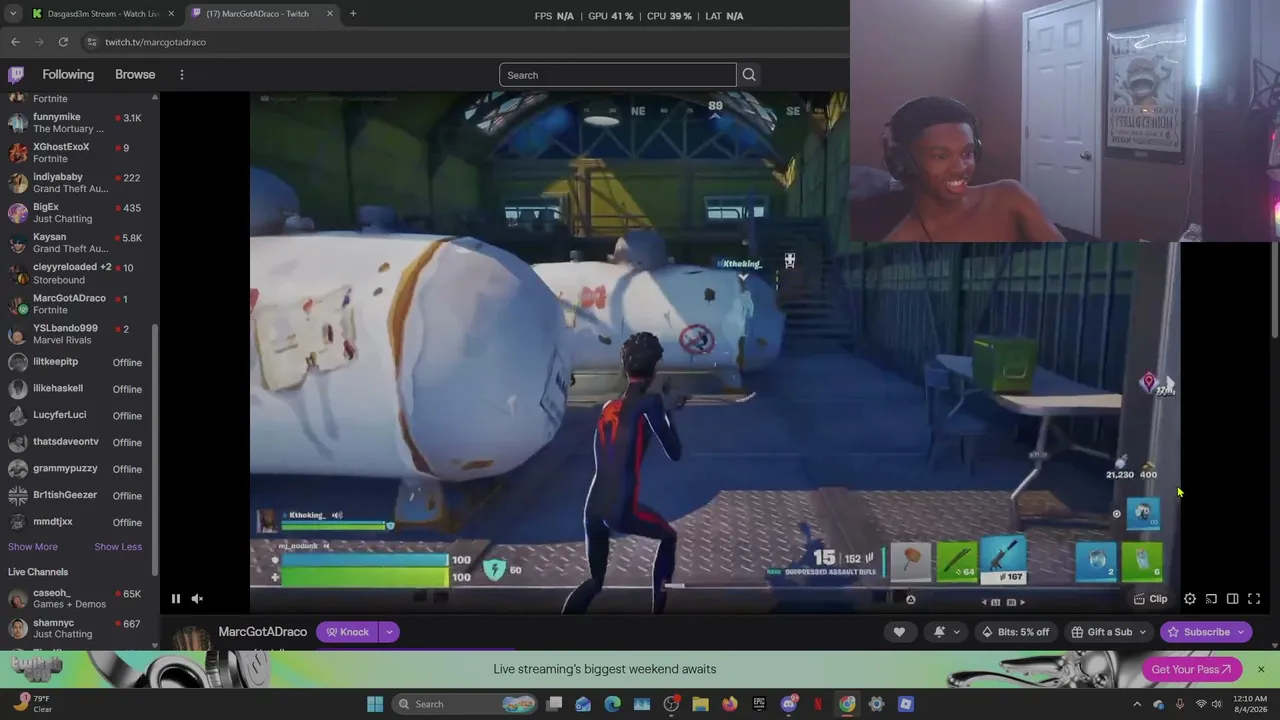Collapse followed channels with Show Less
Screen dimensions: 1280x720
point(118,547)
